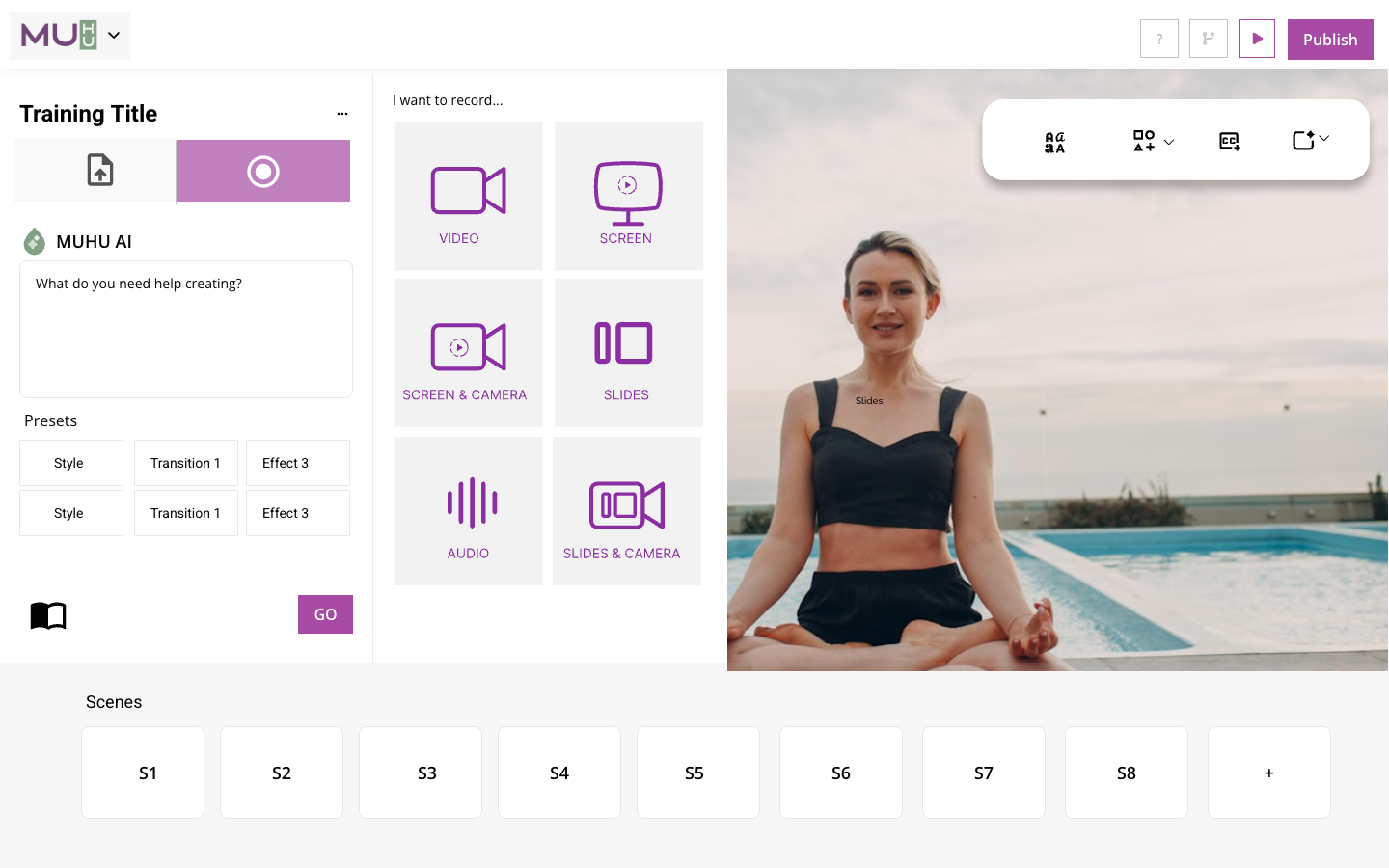Focus the 'What do you need help creating?' field
Screen dimensions: 1389x868
(186, 329)
